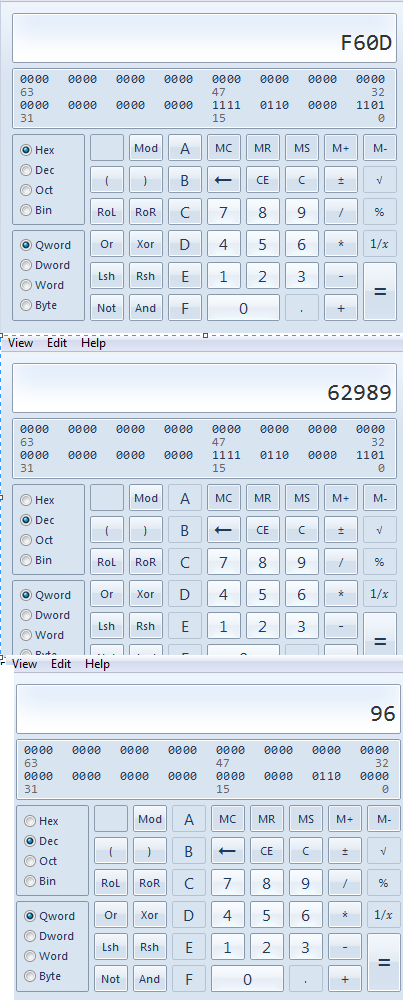Click CE key in 62989 calculator
Image resolution: width=403 pixels, height=1000 pixels.
(x=263, y=530)
